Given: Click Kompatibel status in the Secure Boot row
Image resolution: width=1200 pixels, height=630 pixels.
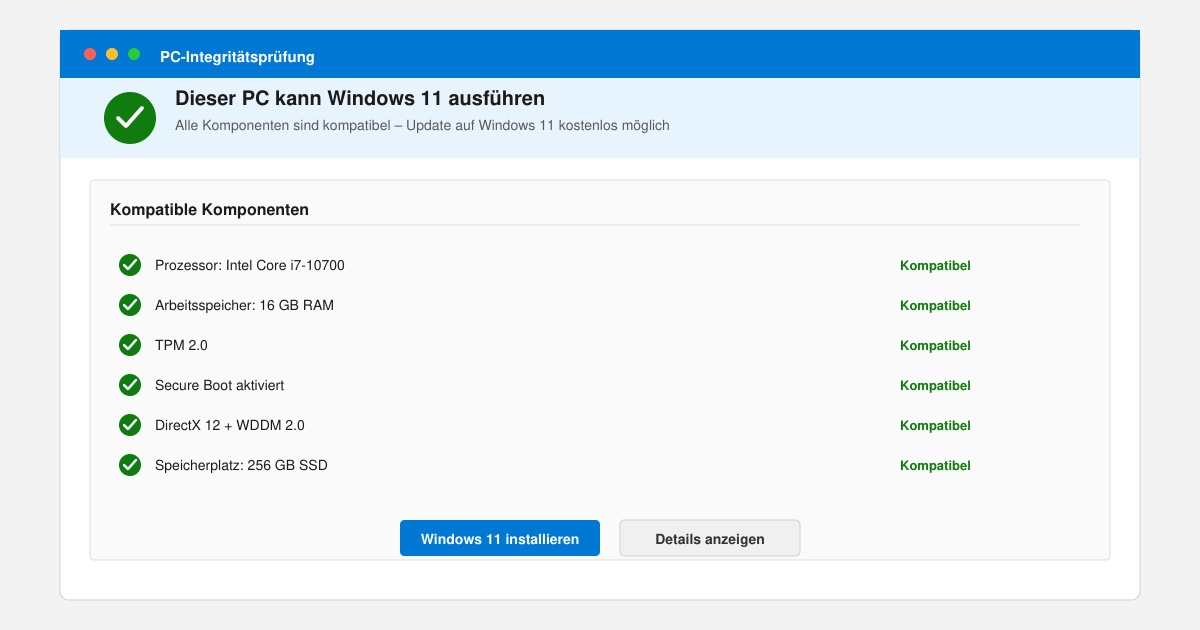Looking at the screenshot, I should tap(935, 386).
